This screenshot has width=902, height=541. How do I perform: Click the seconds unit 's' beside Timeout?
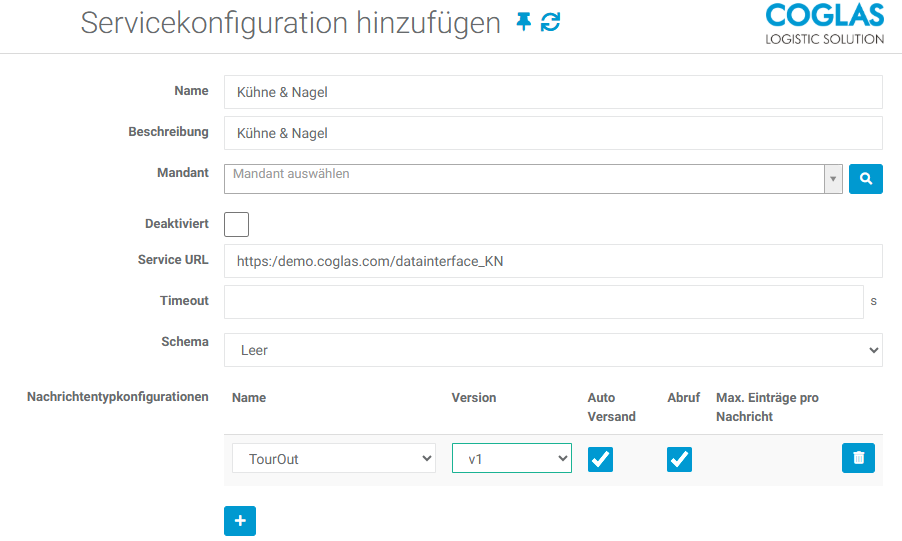(x=873, y=301)
